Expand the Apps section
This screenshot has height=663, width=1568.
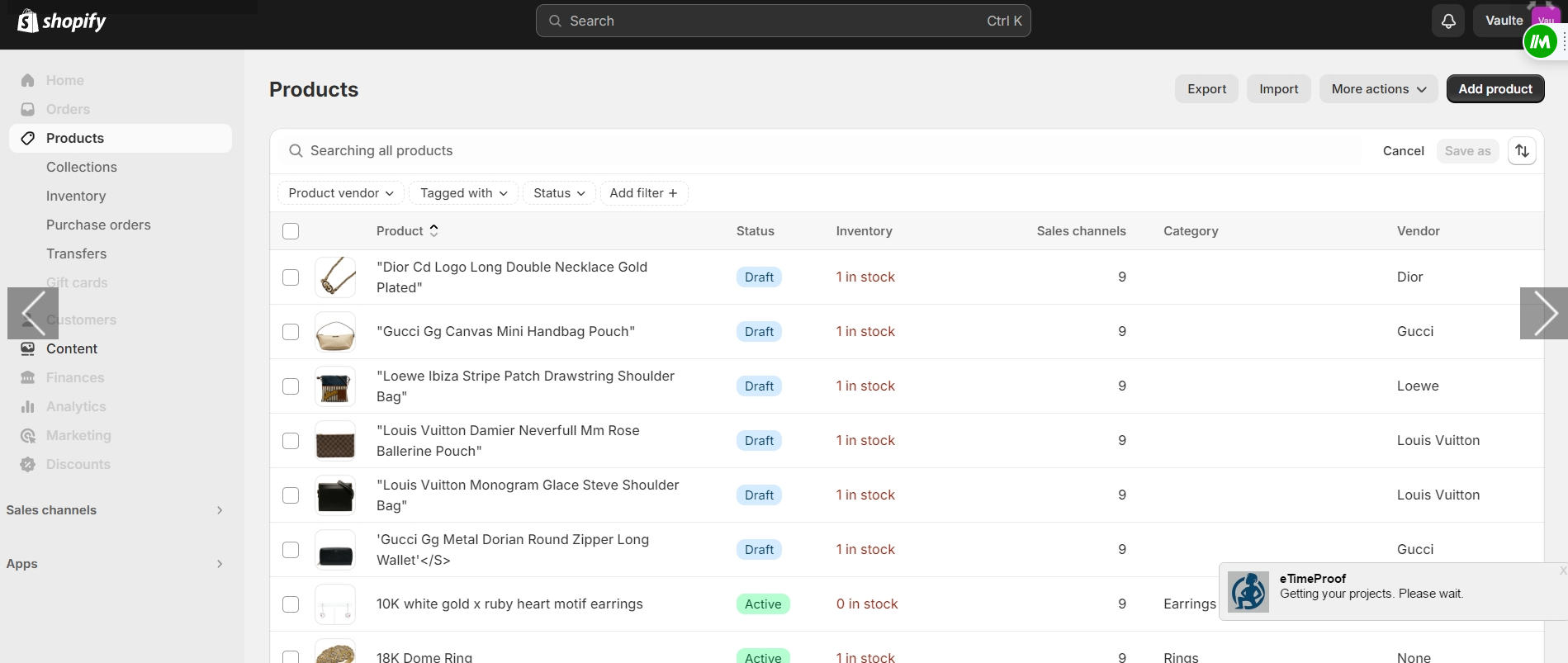[220, 564]
